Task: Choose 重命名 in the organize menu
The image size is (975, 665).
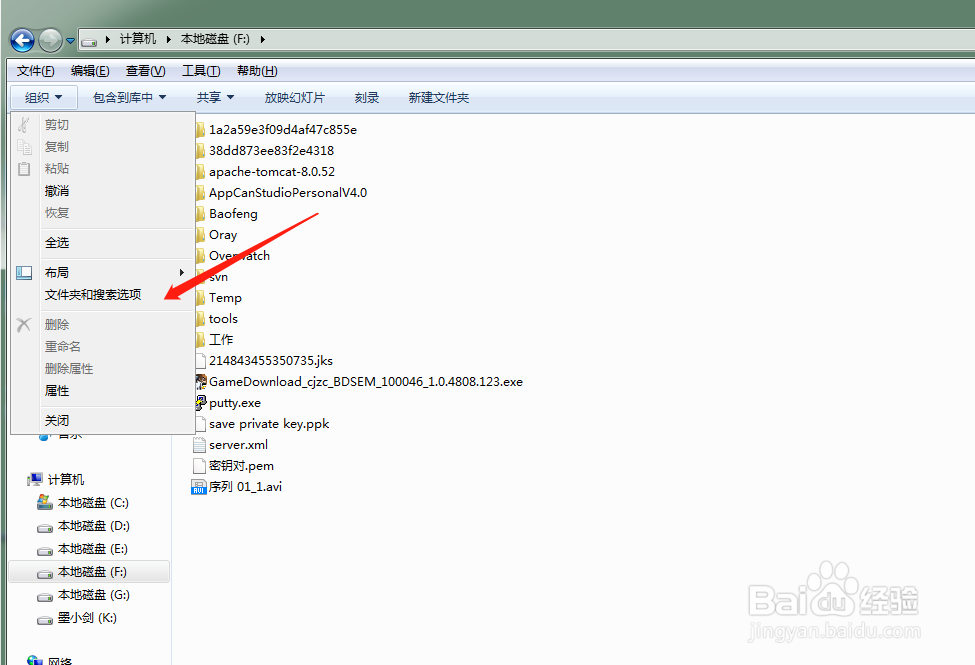Action: click(x=103, y=346)
